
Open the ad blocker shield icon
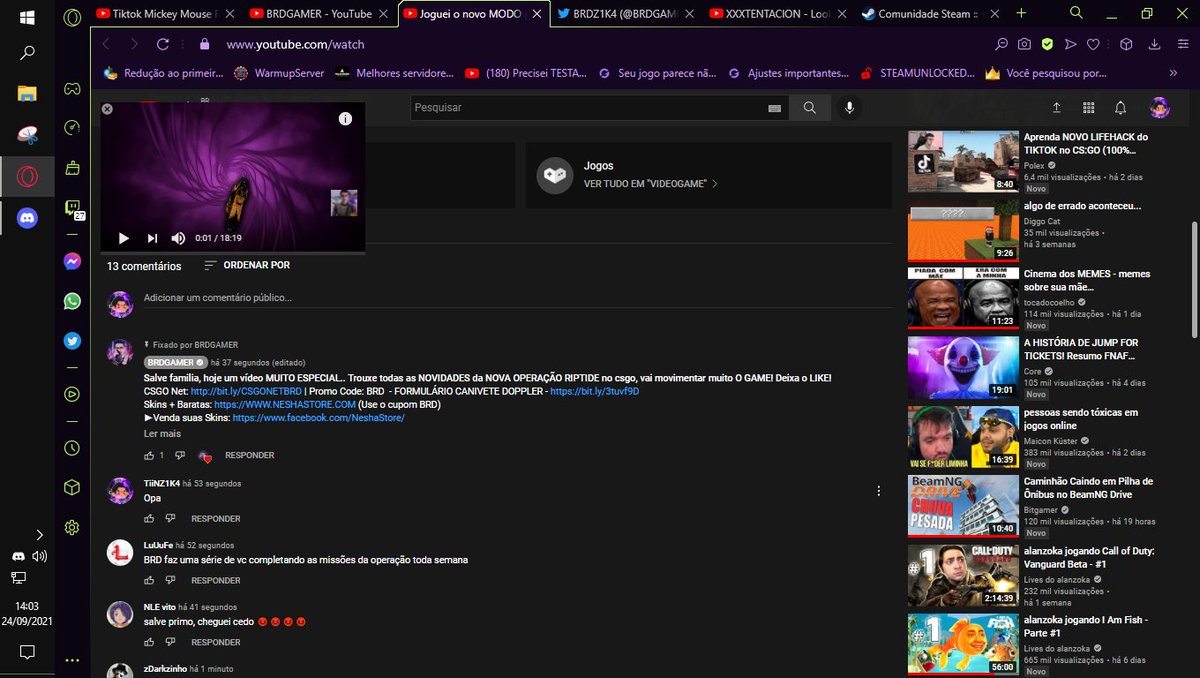click(x=1047, y=45)
